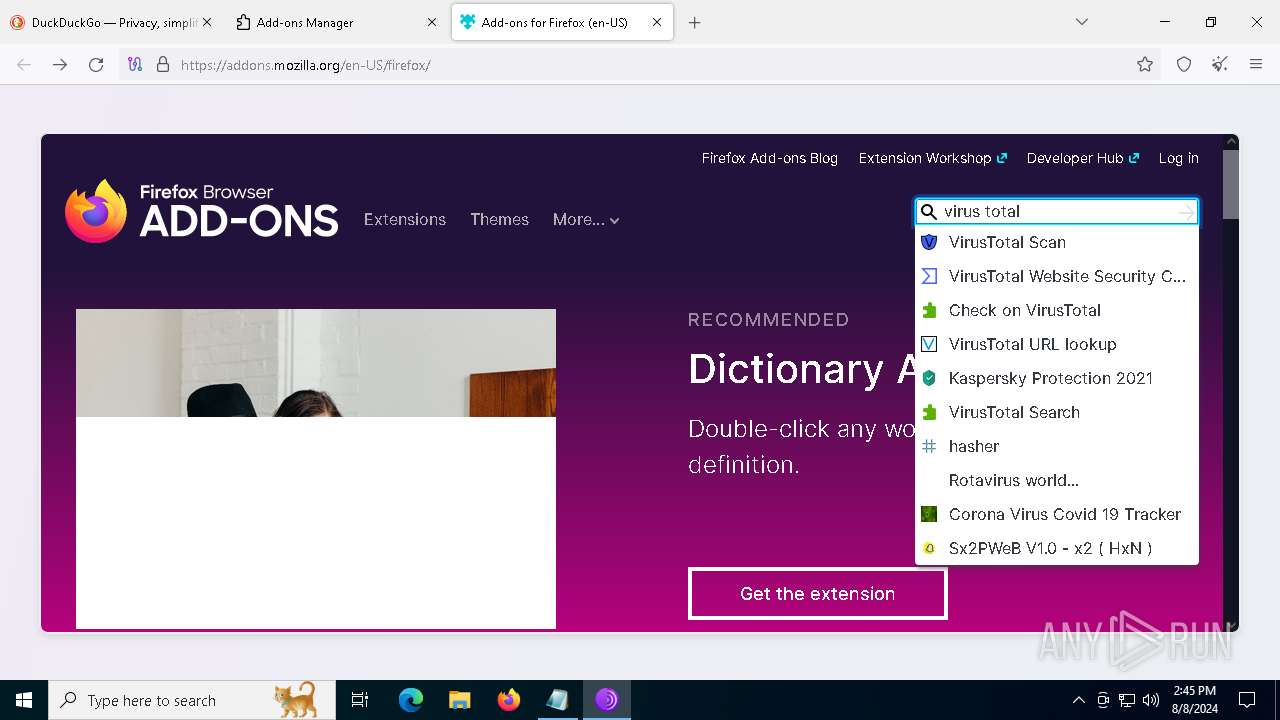Show site security lock information
This screenshot has width=1280, height=720.
pos(163,65)
